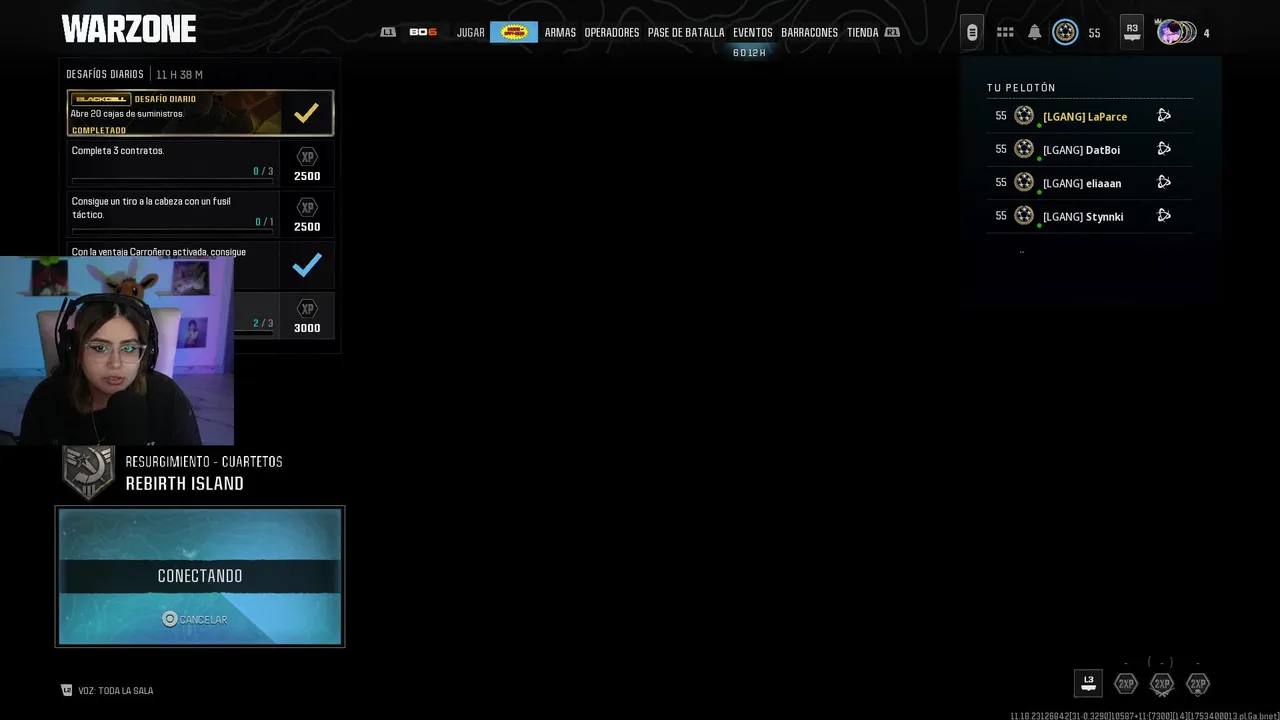Click the Rebirth Island mode emblem
1280x720 pixels.
coord(87,472)
